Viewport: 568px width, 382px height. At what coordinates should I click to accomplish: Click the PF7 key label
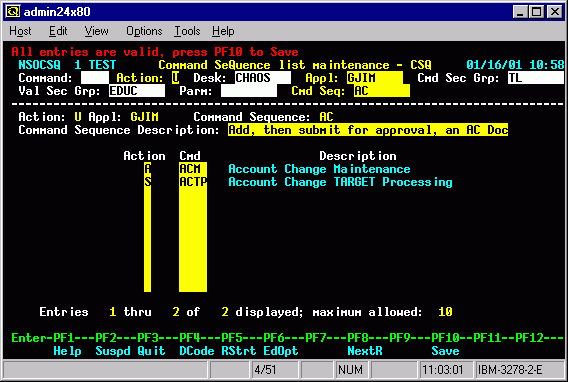coord(316,338)
